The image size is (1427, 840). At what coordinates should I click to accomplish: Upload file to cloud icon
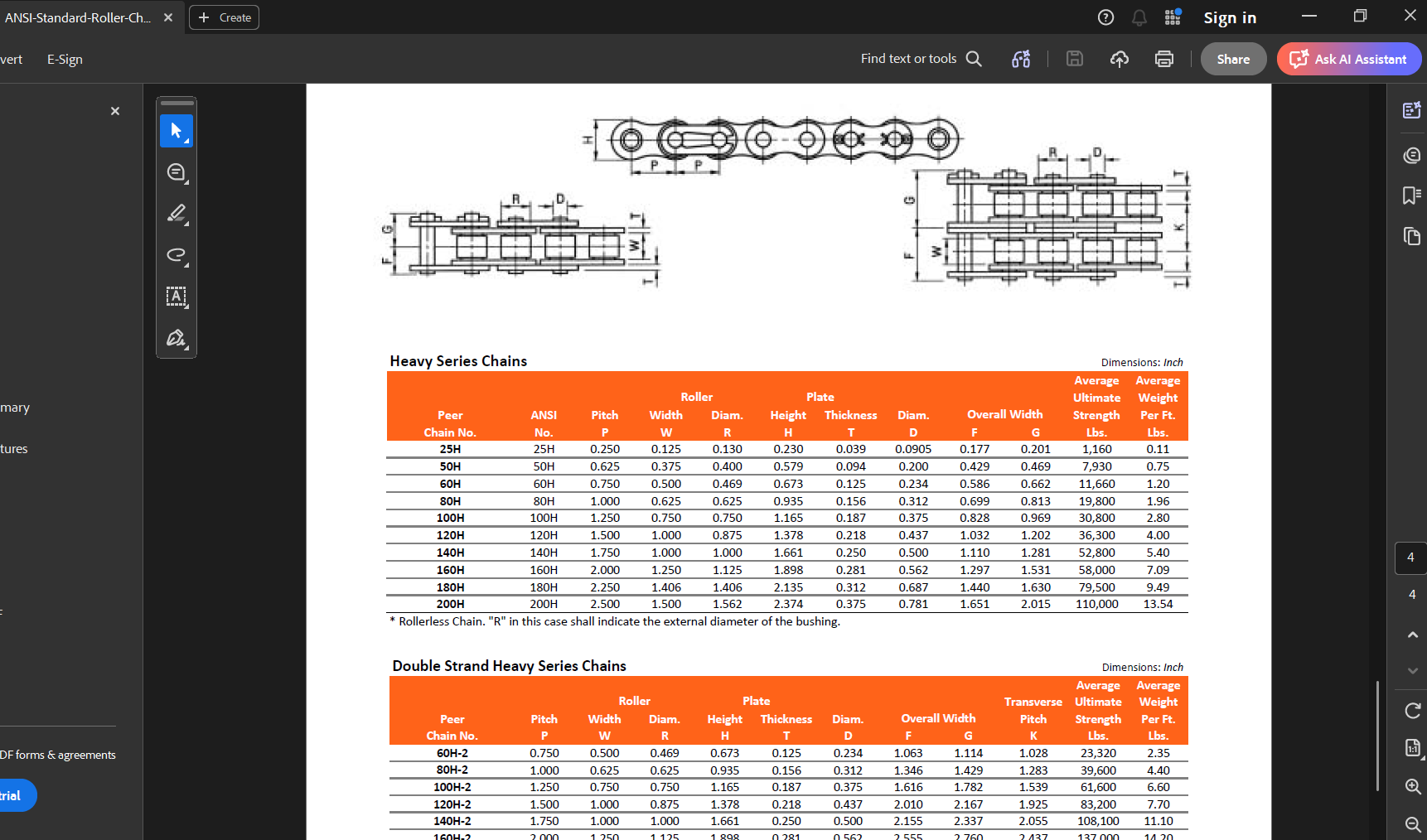pyautogui.click(x=1120, y=59)
